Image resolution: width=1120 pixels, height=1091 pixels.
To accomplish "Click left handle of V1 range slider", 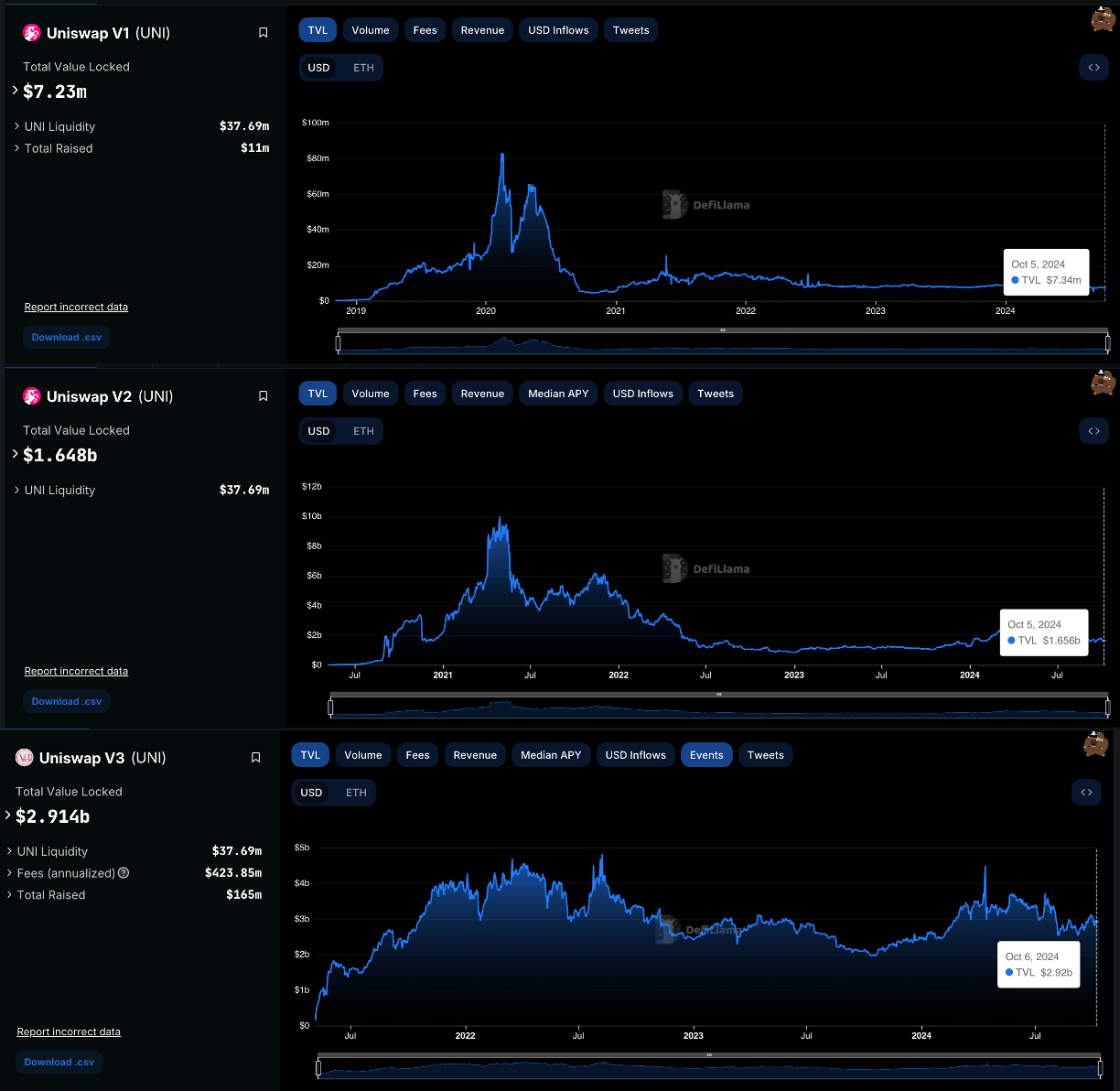I will tap(338, 343).
